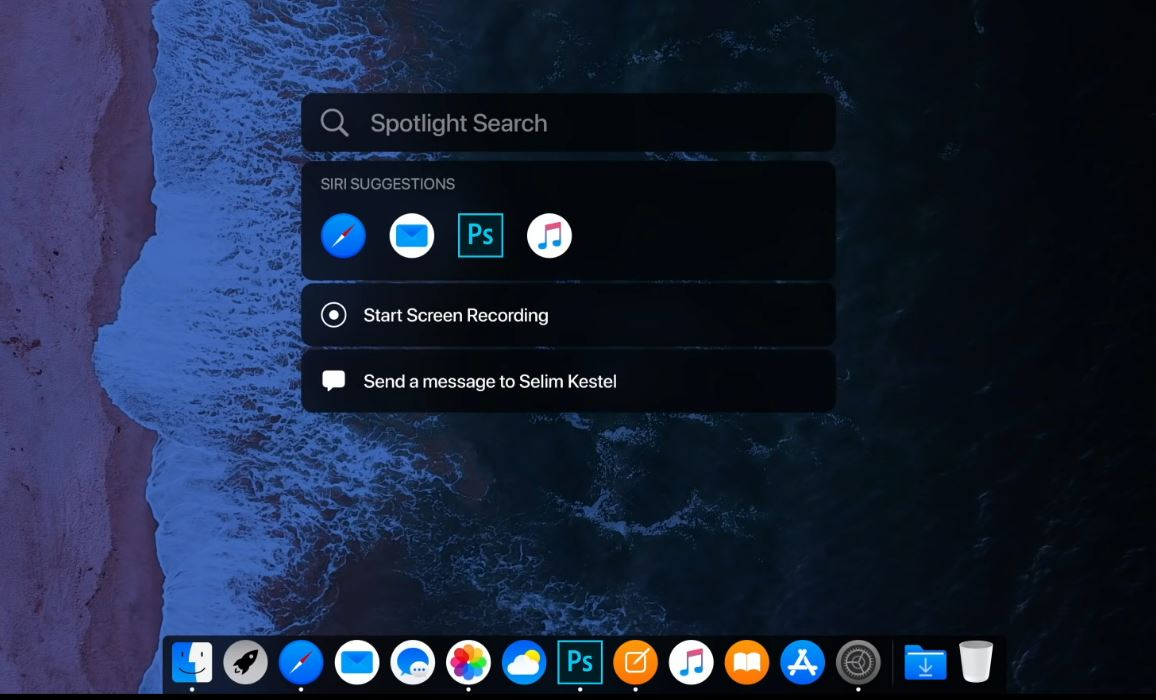Open Safari in the dock
Viewport: 1156px width, 700px height.
301,662
